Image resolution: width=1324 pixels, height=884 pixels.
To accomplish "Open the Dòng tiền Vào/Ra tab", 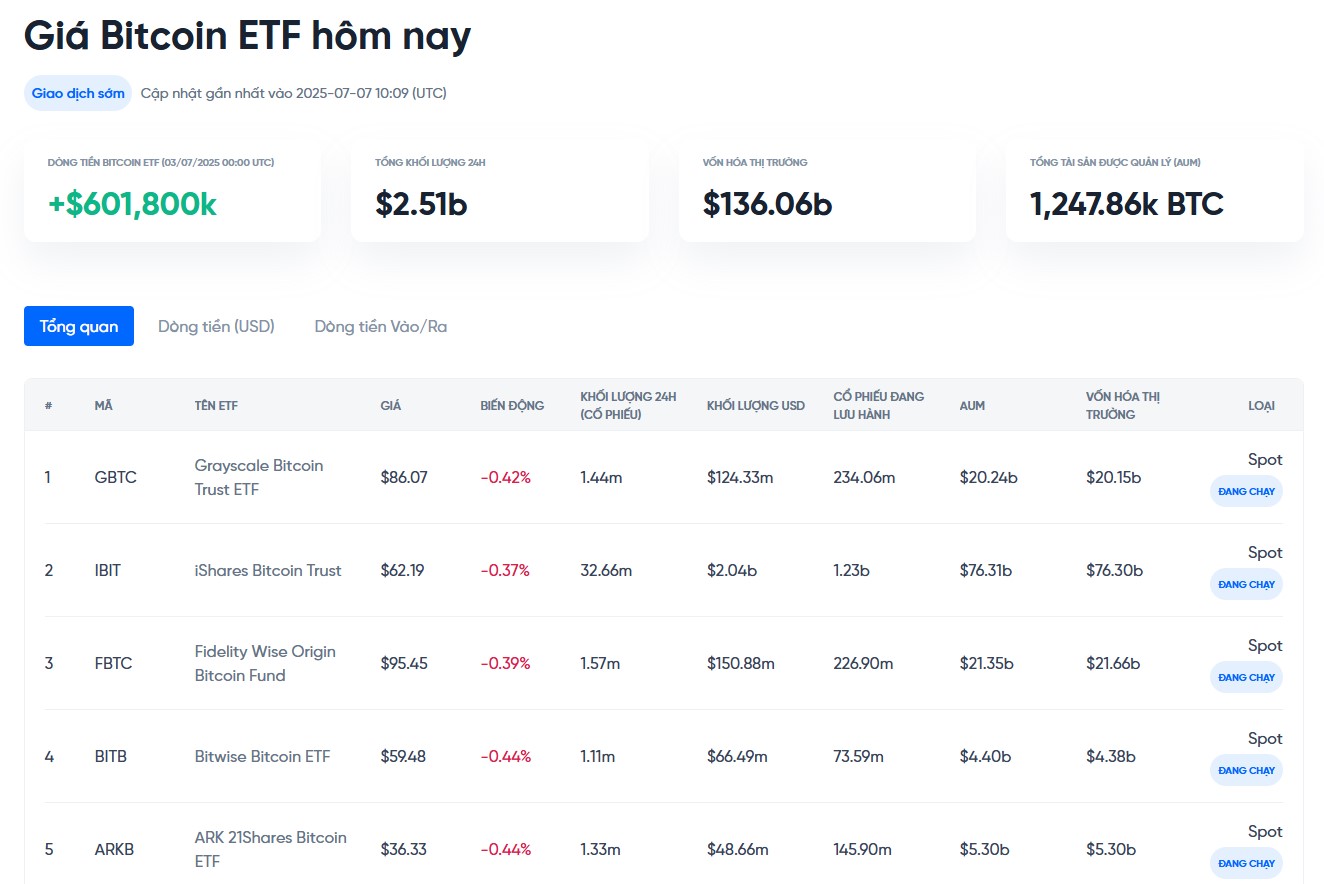I will point(380,326).
